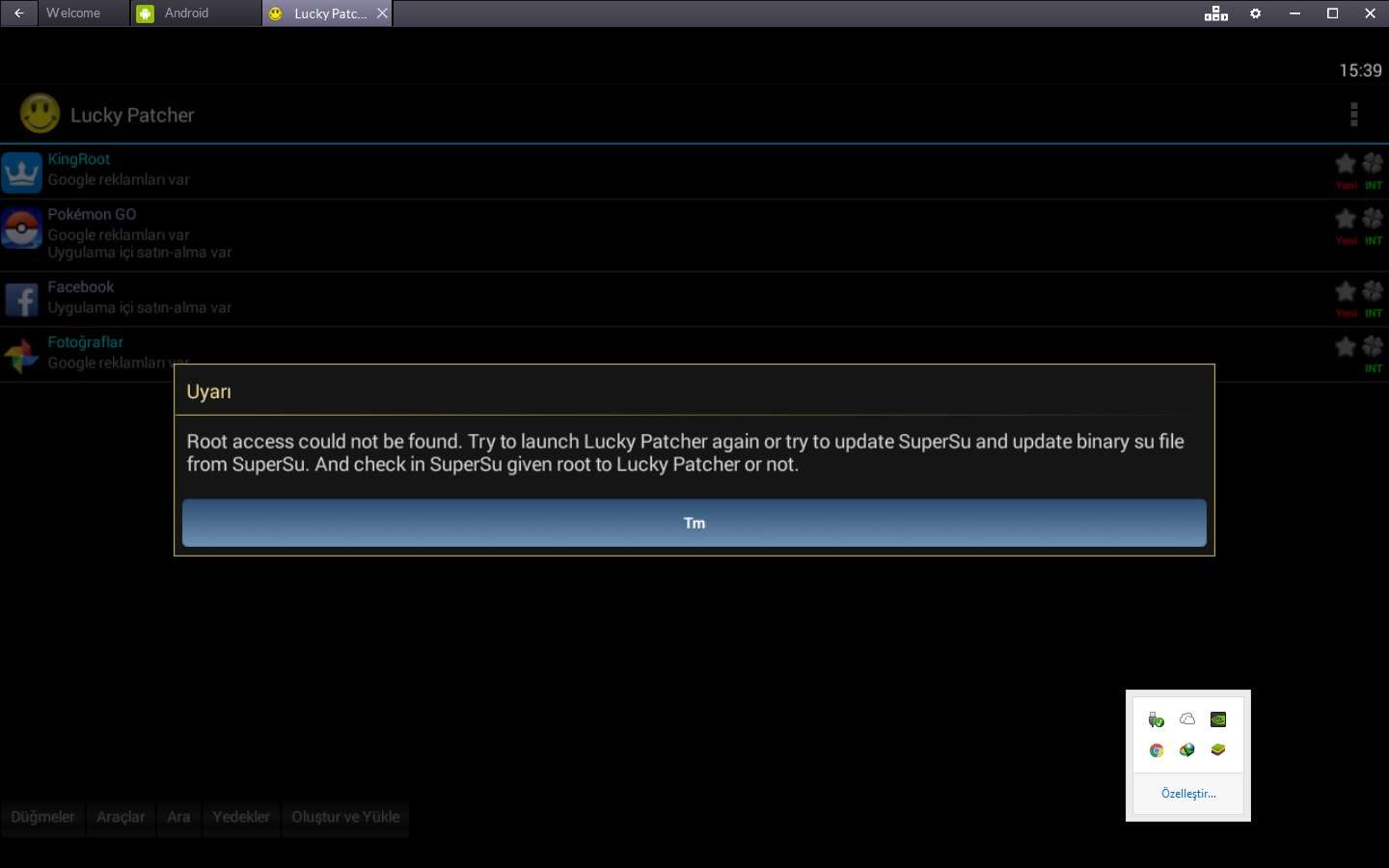Open the BlueStacks network icon in title bar
Image resolution: width=1389 pixels, height=868 pixels.
click(1216, 14)
